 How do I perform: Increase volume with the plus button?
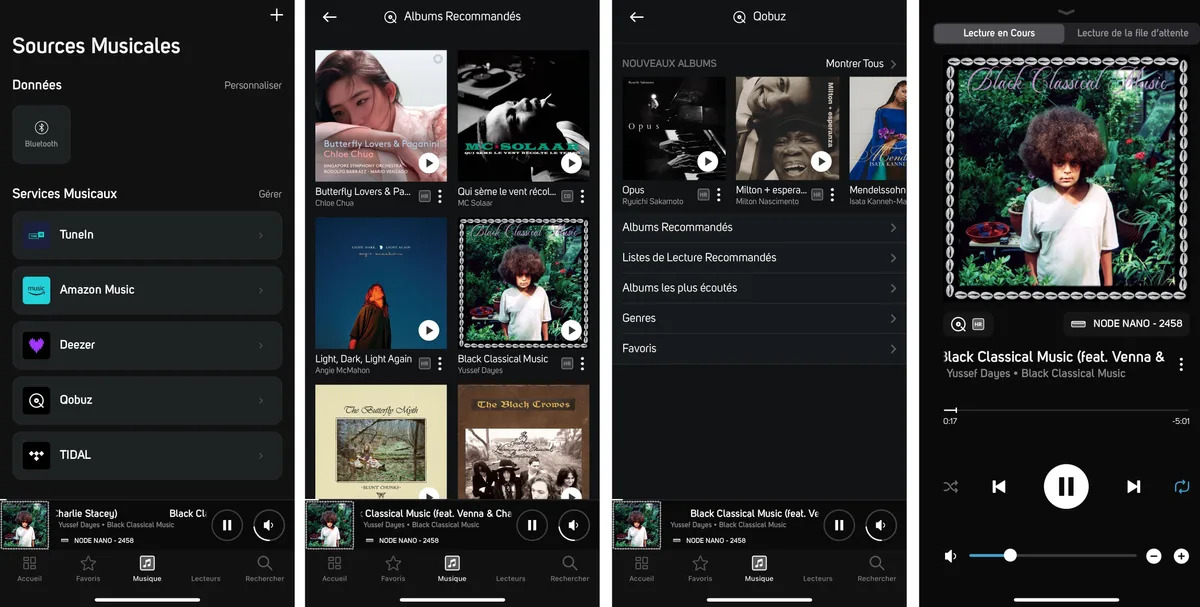click(1181, 556)
